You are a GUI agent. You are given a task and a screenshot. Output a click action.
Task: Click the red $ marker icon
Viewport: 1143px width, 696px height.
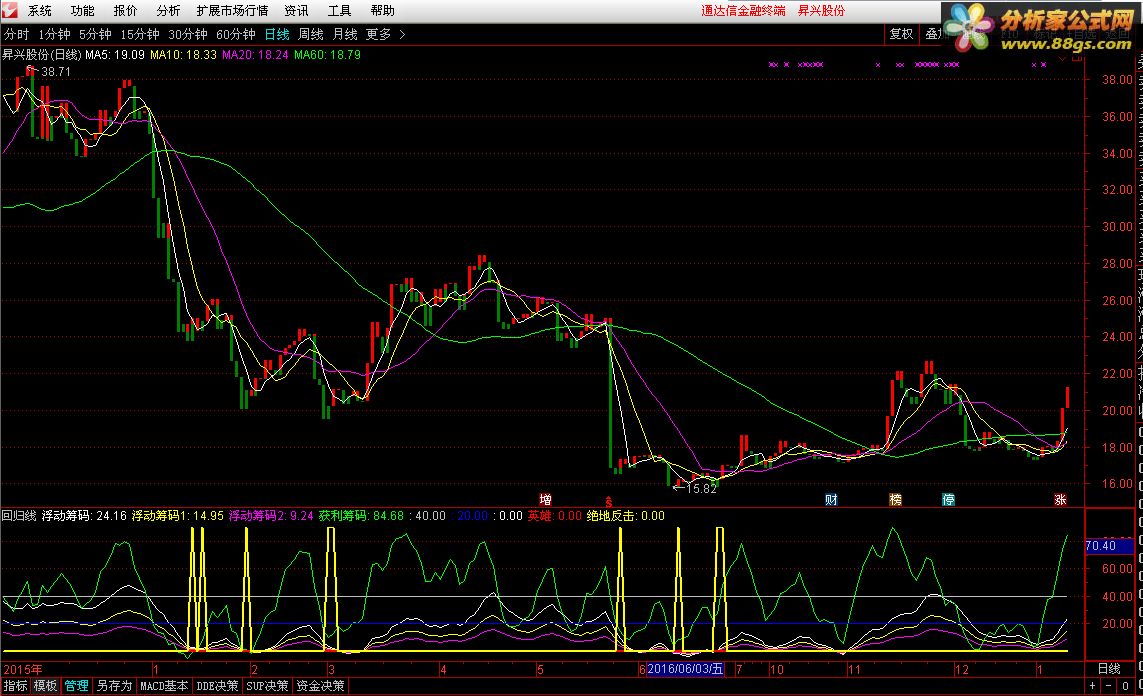(x=608, y=501)
